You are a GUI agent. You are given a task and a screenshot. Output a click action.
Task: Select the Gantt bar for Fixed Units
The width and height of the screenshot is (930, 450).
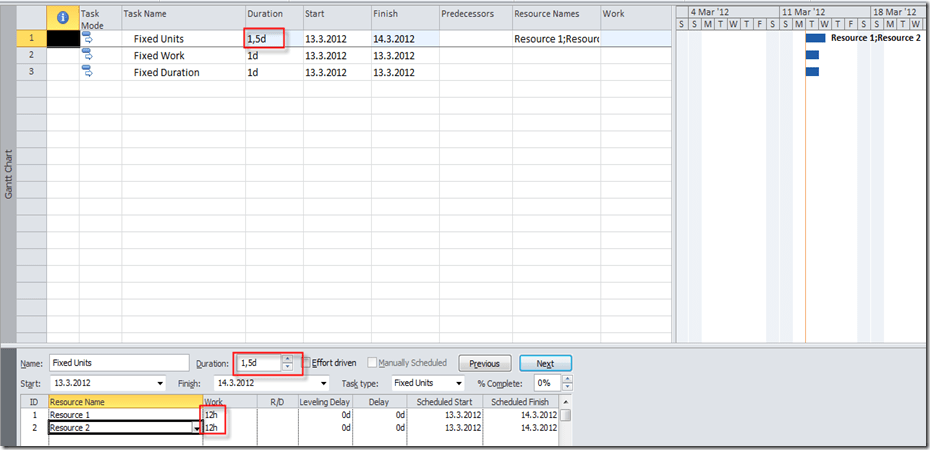tap(815, 38)
